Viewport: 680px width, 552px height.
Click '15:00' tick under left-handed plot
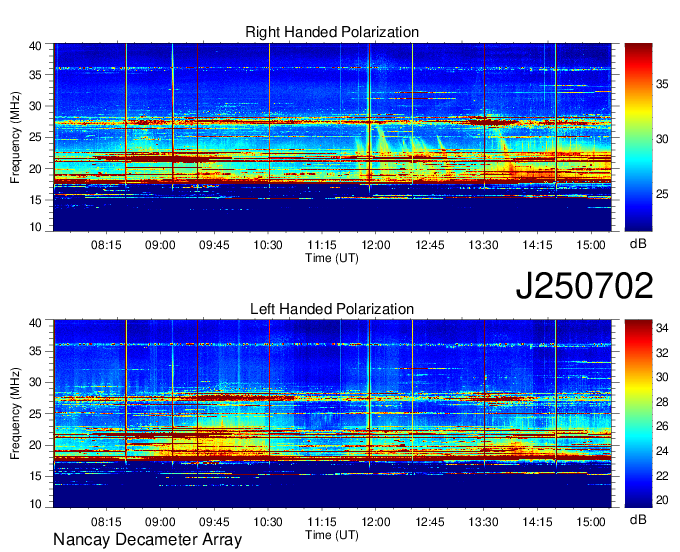[x=591, y=522]
